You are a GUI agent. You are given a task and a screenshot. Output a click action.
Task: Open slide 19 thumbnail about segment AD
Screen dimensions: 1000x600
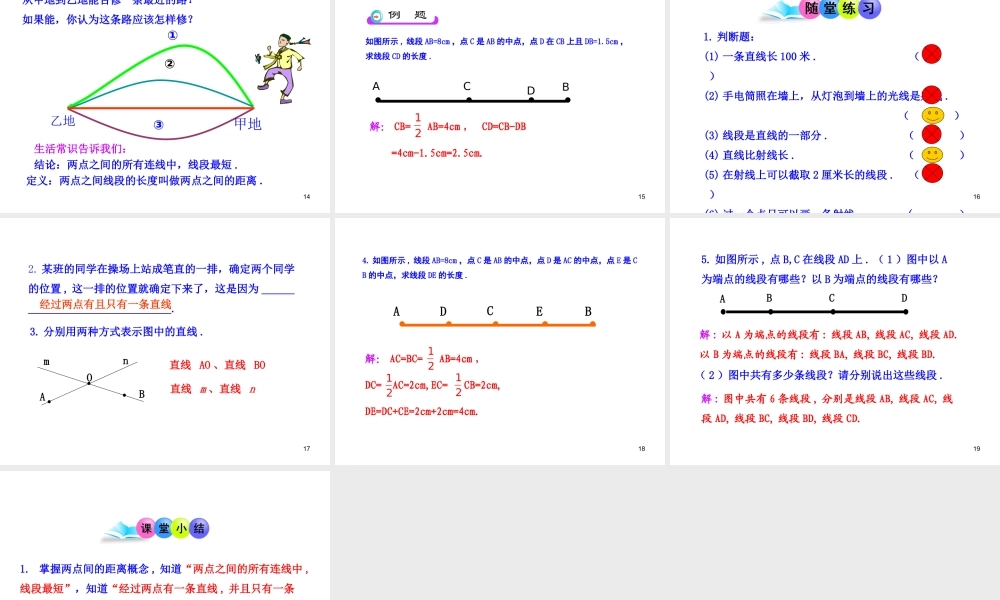tap(835, 341)
